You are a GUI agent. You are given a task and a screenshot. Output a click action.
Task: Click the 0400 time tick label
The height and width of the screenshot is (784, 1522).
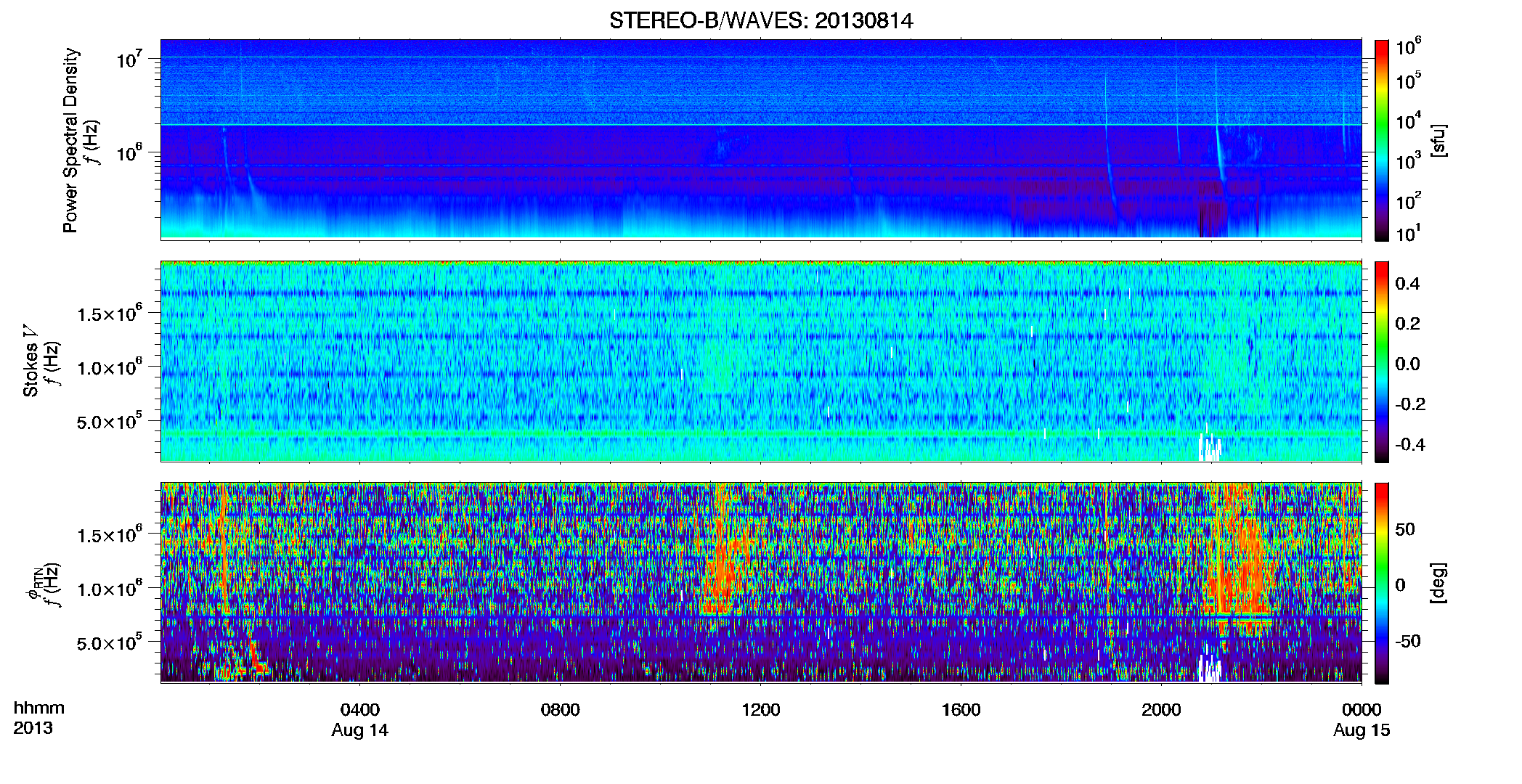pyautogui.click(x=360, y=709)
